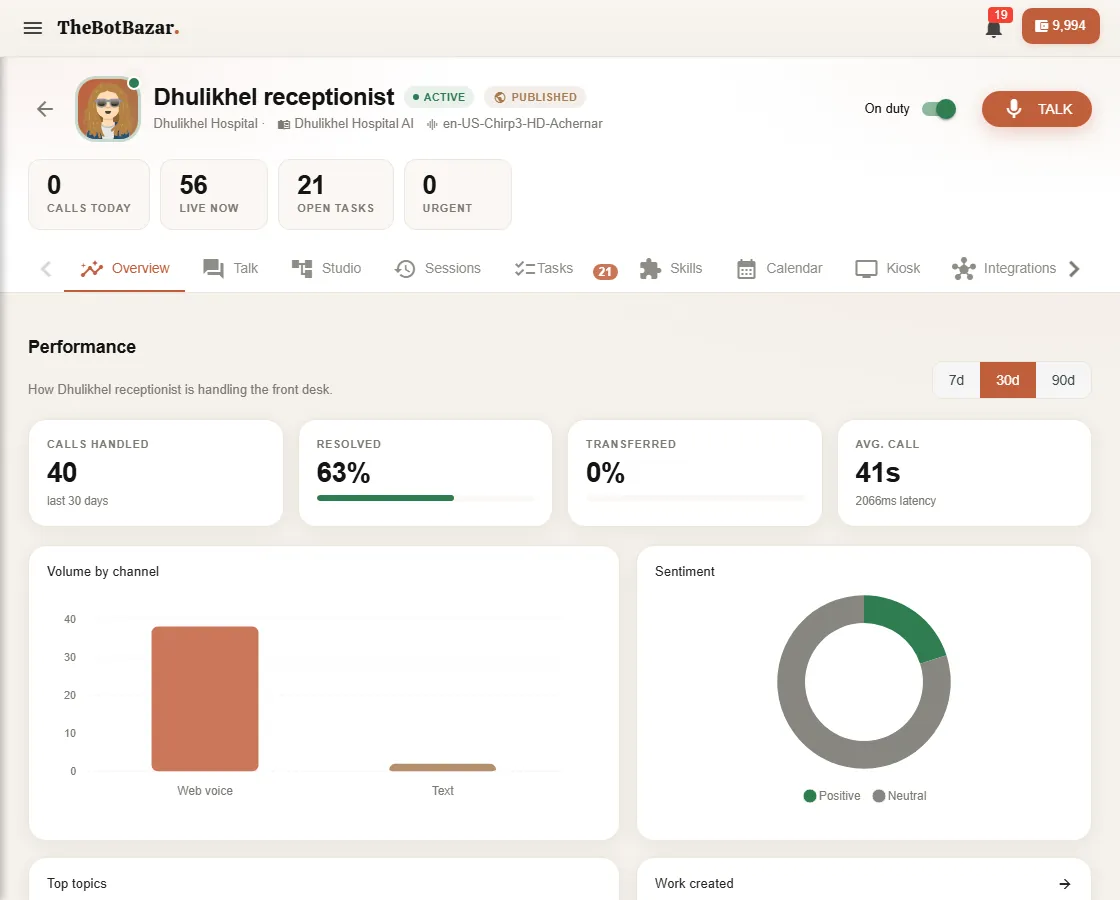Click the TheBotBazar logo link
This screenshot has width=1120, height=900.
coord(118,28)
